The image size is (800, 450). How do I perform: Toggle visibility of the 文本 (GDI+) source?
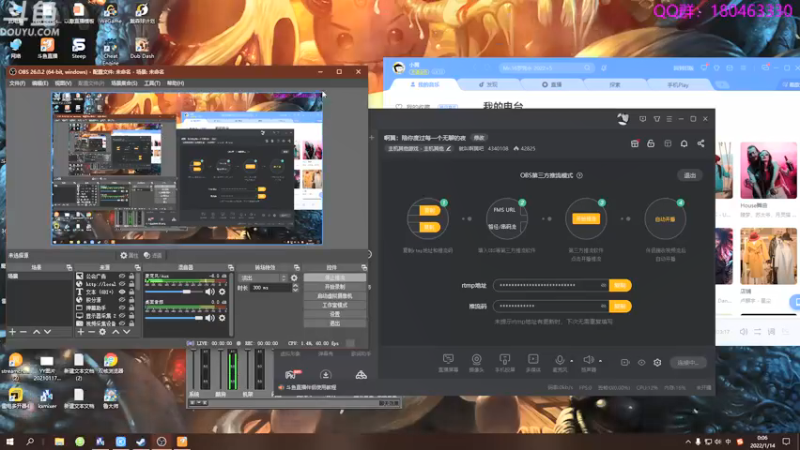coord(122,292)
